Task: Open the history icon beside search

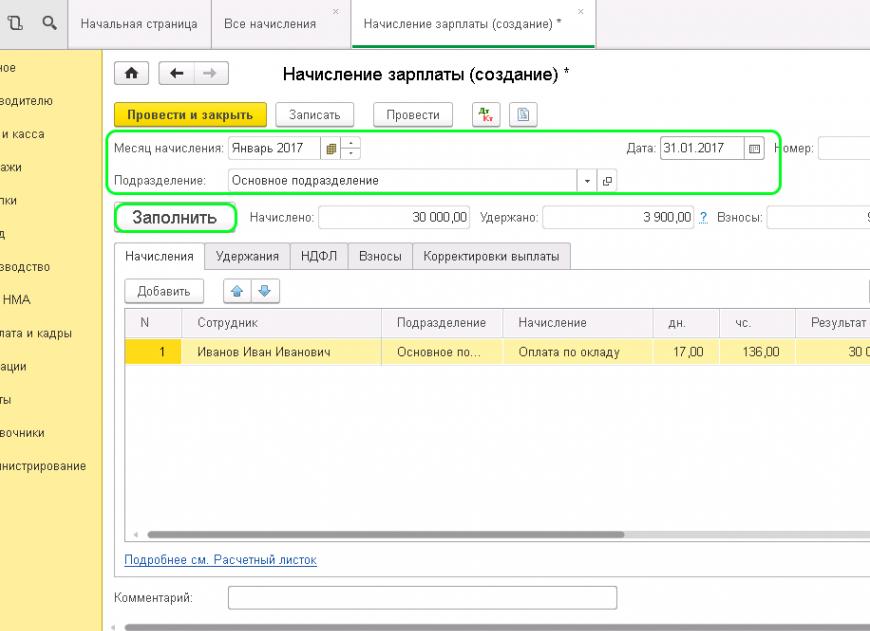Action: click(x=15, y=23)
